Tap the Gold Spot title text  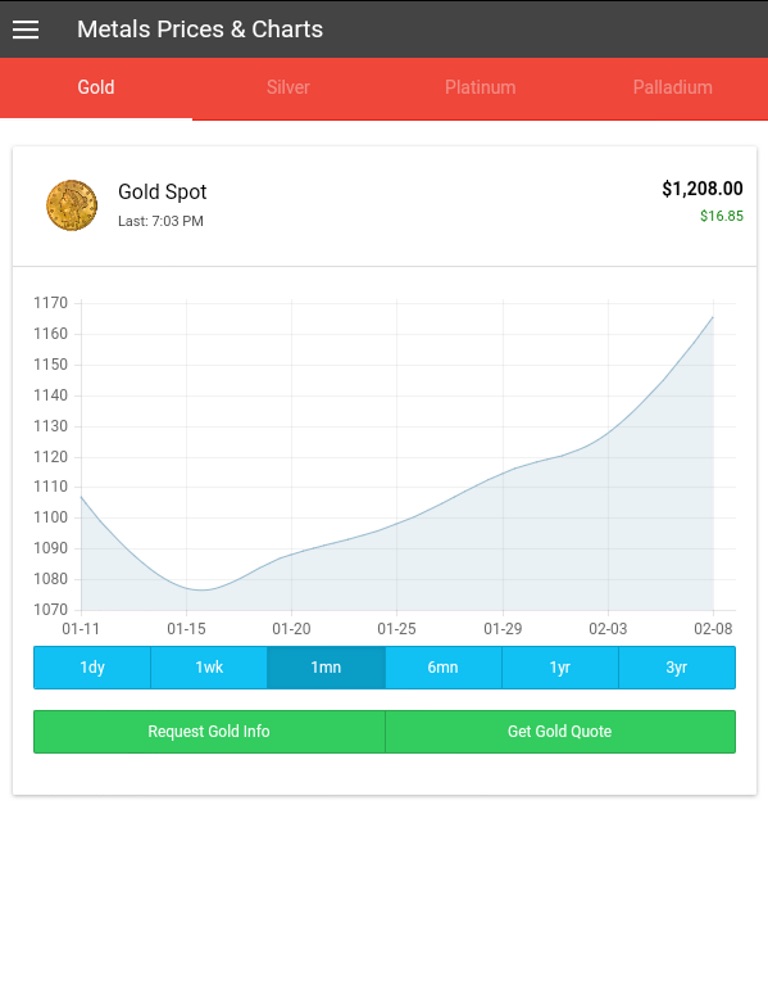162,192
